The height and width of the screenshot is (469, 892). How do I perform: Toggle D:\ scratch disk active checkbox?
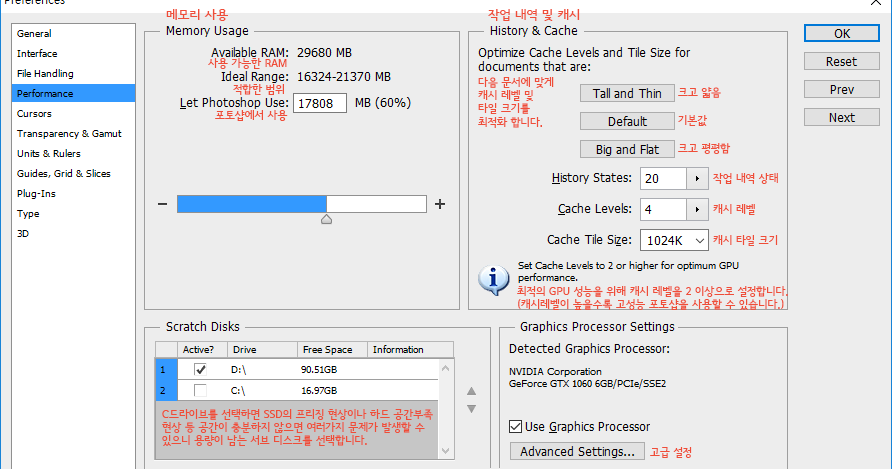200,369
